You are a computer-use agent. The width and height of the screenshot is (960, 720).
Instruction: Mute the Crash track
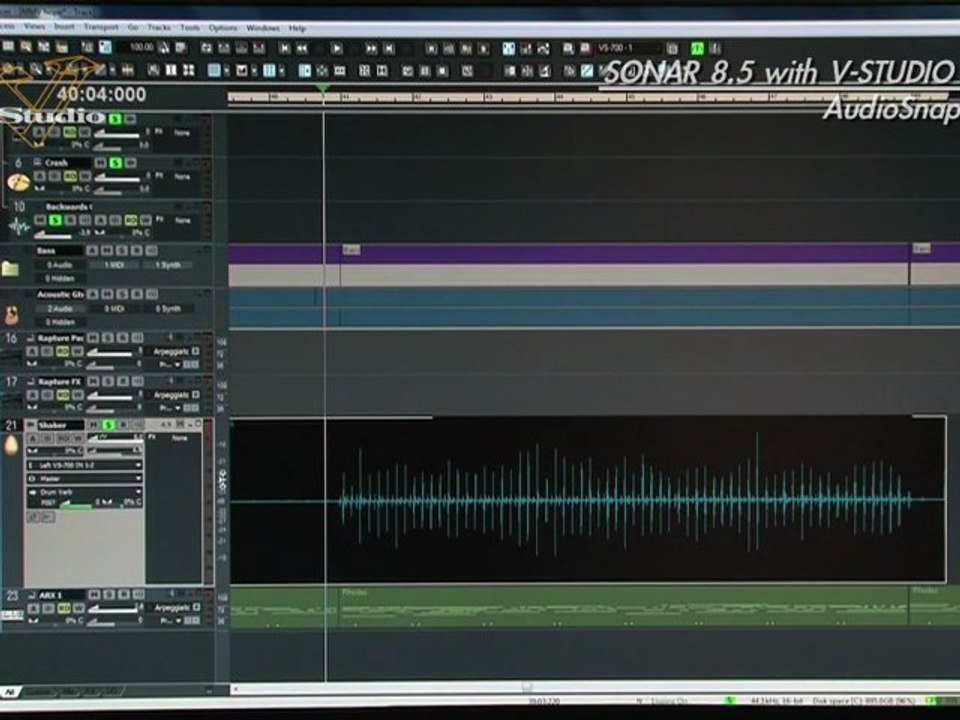click(x=101, y=163)
